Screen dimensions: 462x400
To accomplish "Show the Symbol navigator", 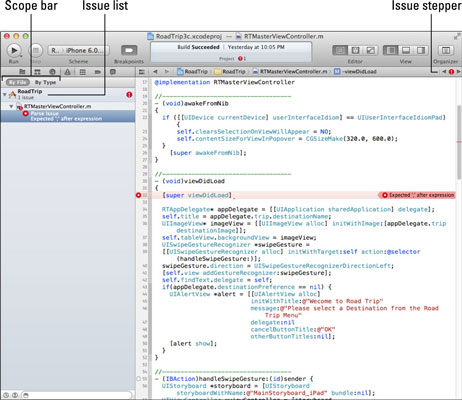I will pos(37,72).
